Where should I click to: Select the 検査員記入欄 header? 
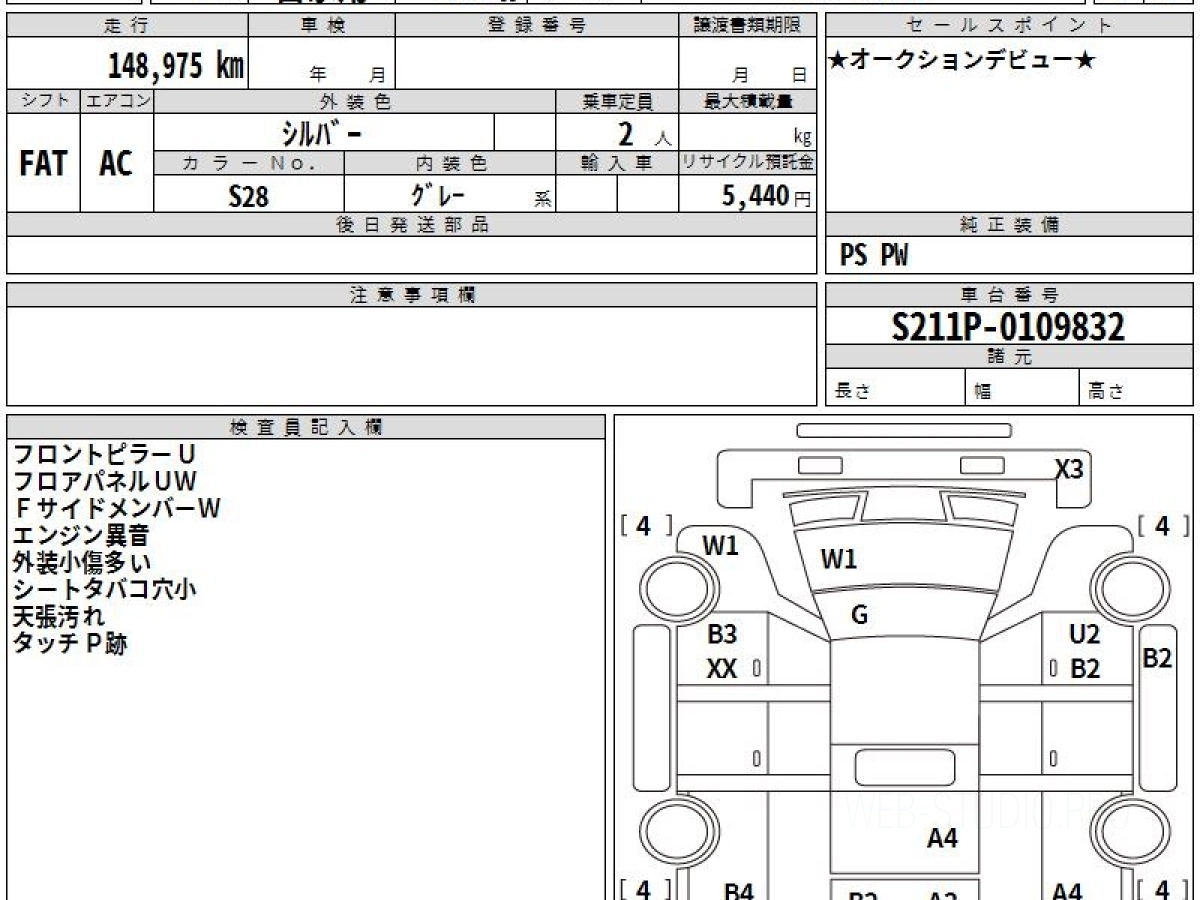point(306,427)
